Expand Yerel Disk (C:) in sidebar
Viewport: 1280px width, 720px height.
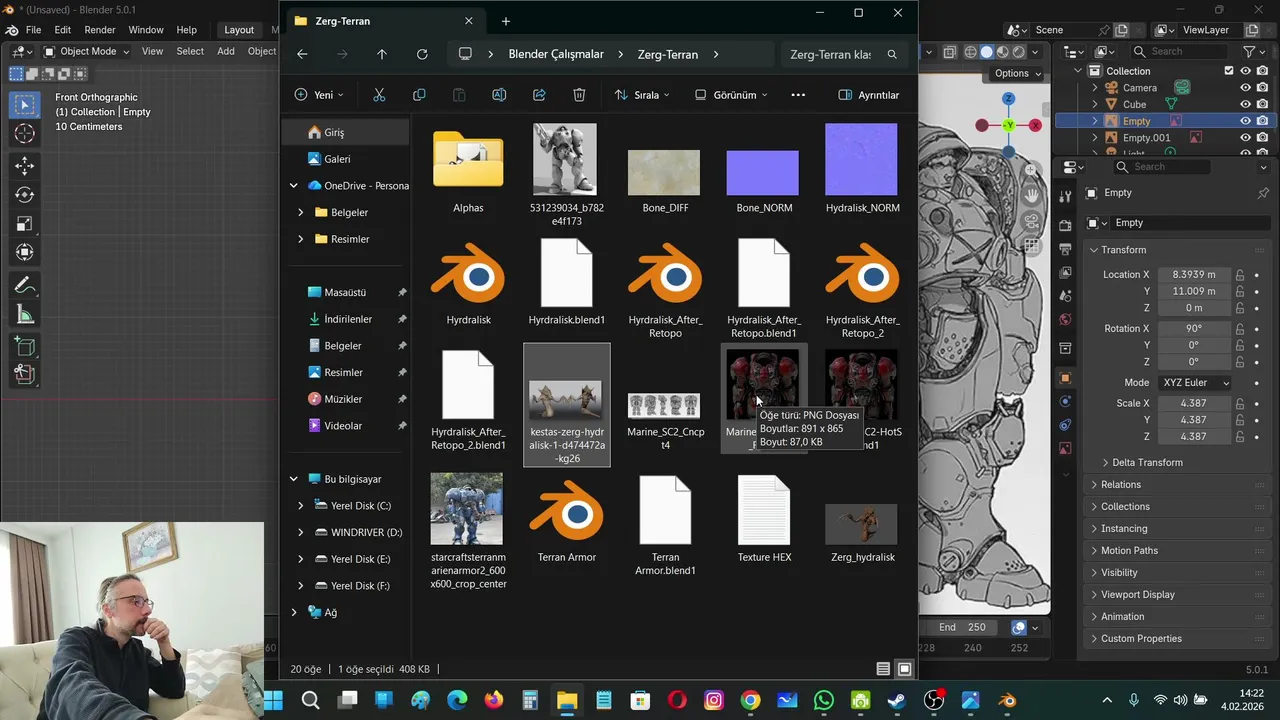[x=300, y=506]
